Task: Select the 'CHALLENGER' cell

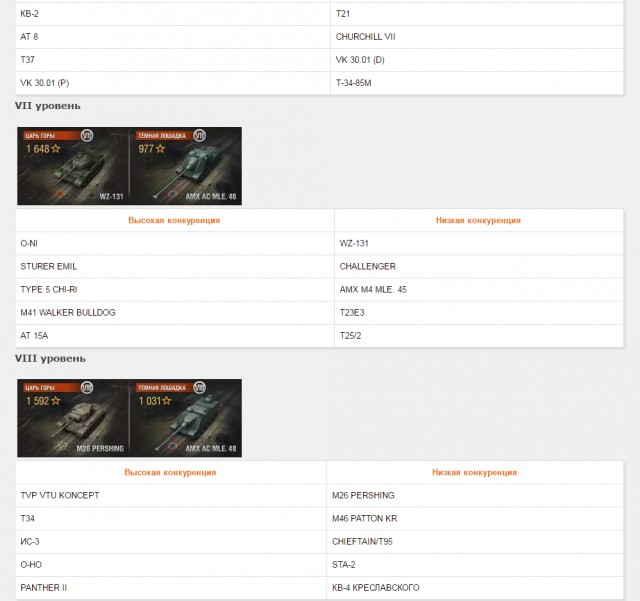Action: pos(479,267)
